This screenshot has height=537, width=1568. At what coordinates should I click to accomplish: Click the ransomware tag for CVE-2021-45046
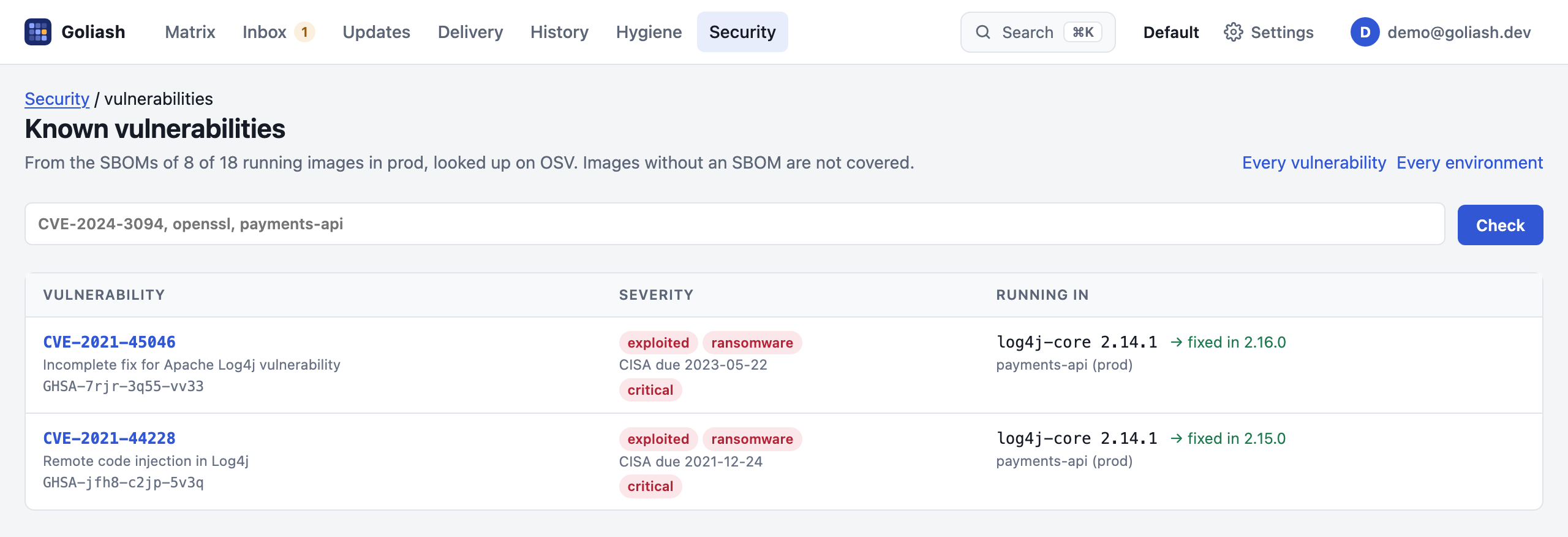pos(752,343)
